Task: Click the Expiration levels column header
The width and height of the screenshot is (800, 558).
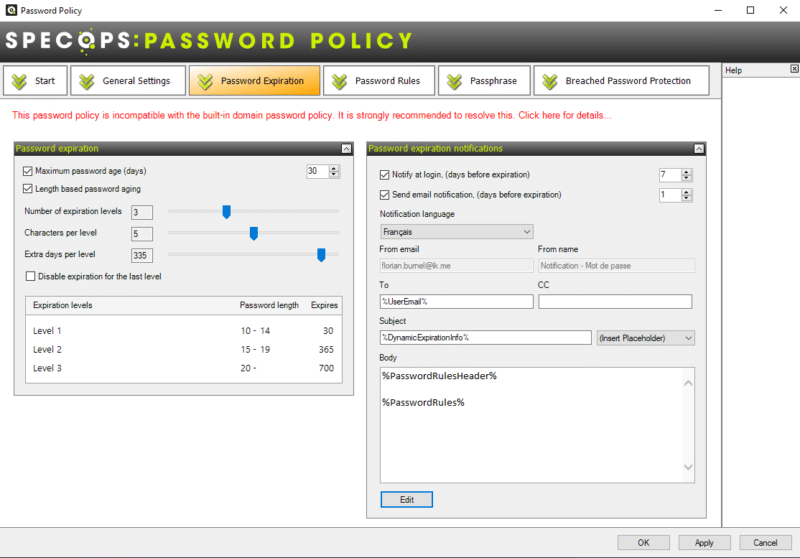Action: coord(63,305)
